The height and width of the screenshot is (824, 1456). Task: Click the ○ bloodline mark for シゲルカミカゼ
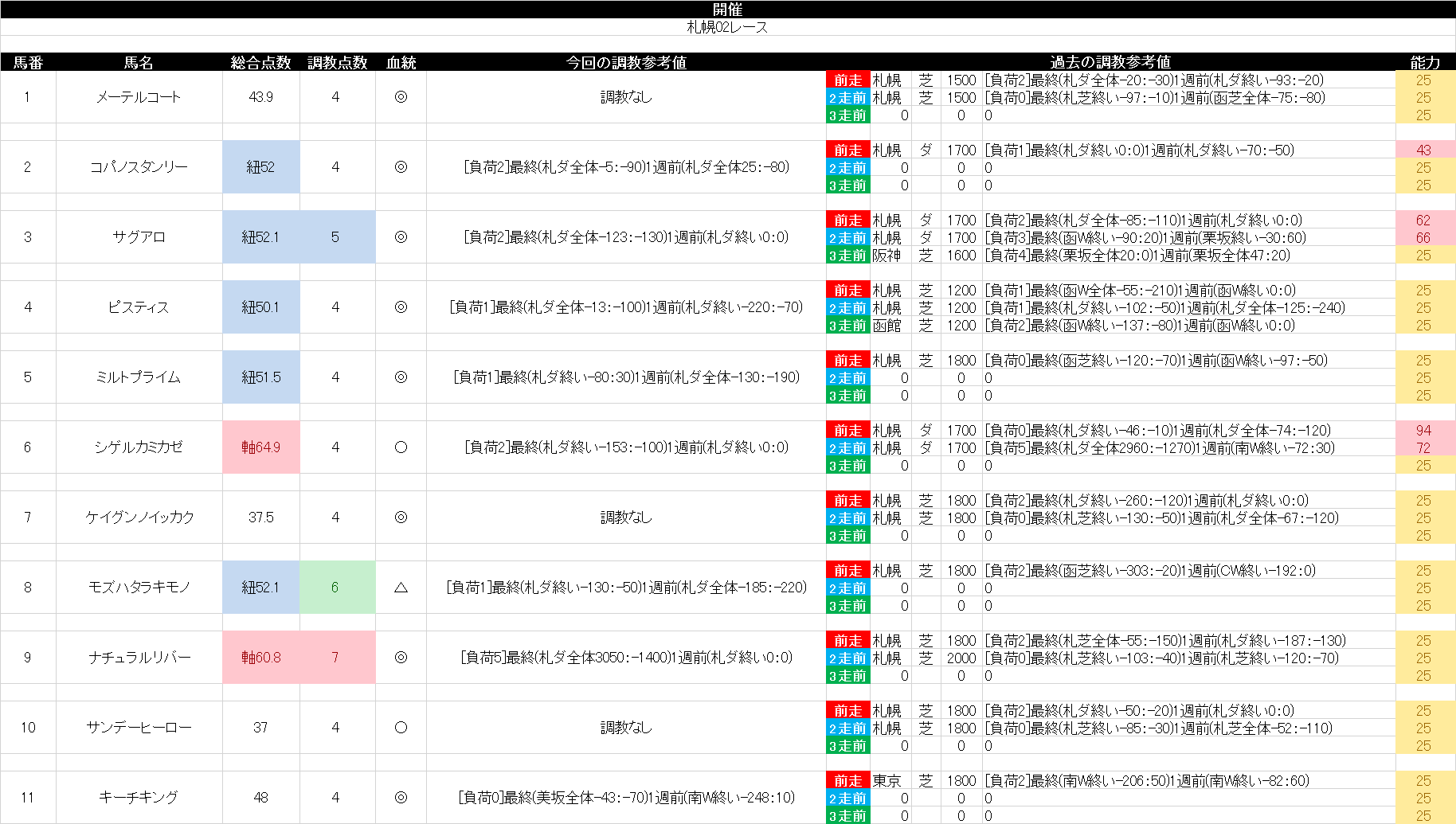pos(401,447)
